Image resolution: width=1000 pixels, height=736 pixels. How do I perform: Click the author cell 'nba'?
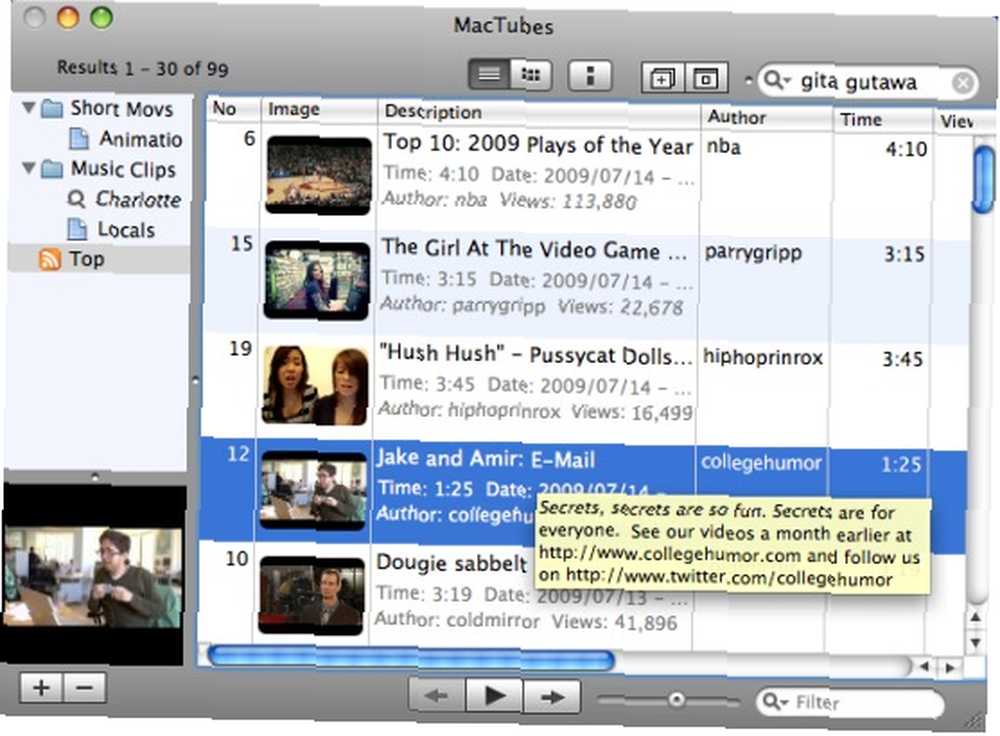pyautogui.click(x=723, y=147)
